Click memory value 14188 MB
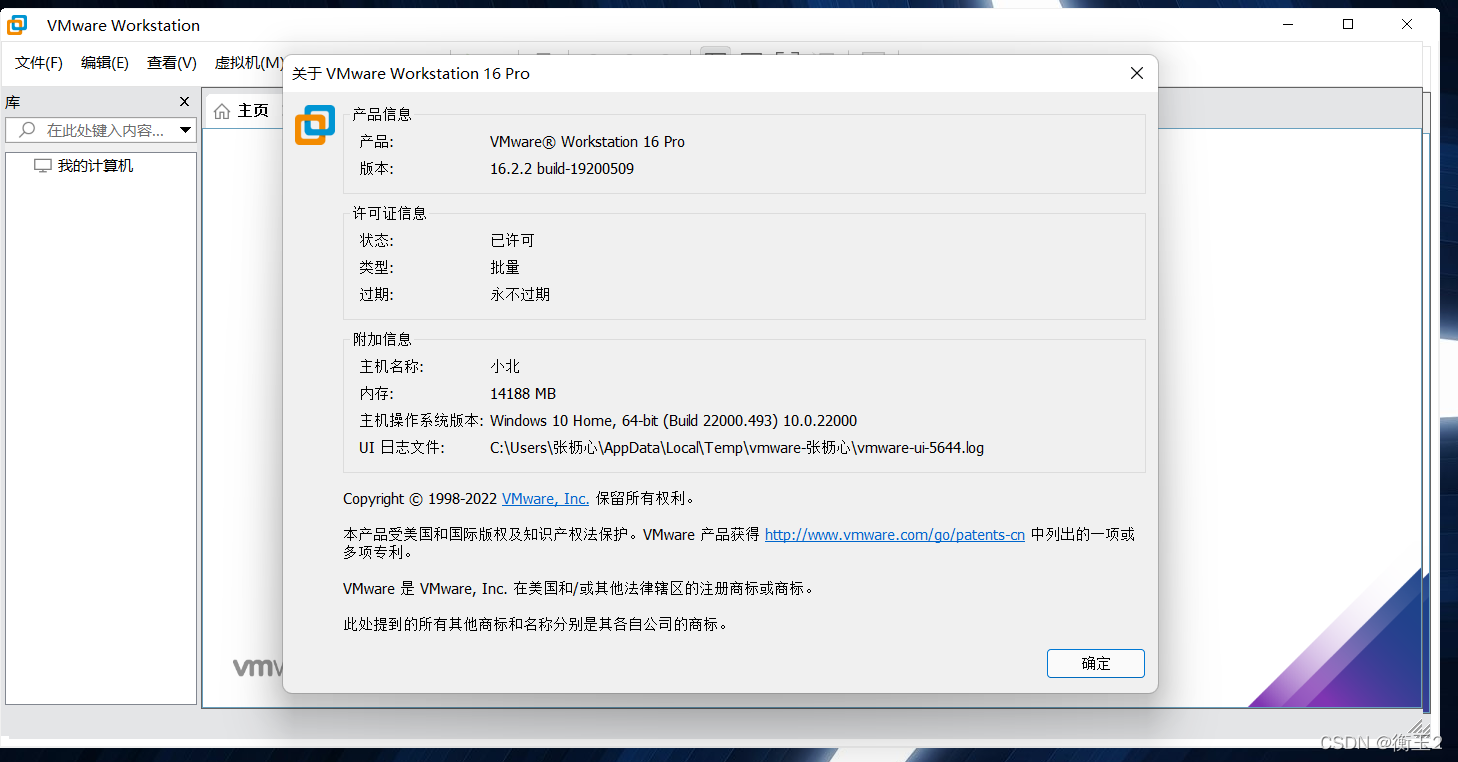Viewport: 1458px width, 762px height. (523, 394)
